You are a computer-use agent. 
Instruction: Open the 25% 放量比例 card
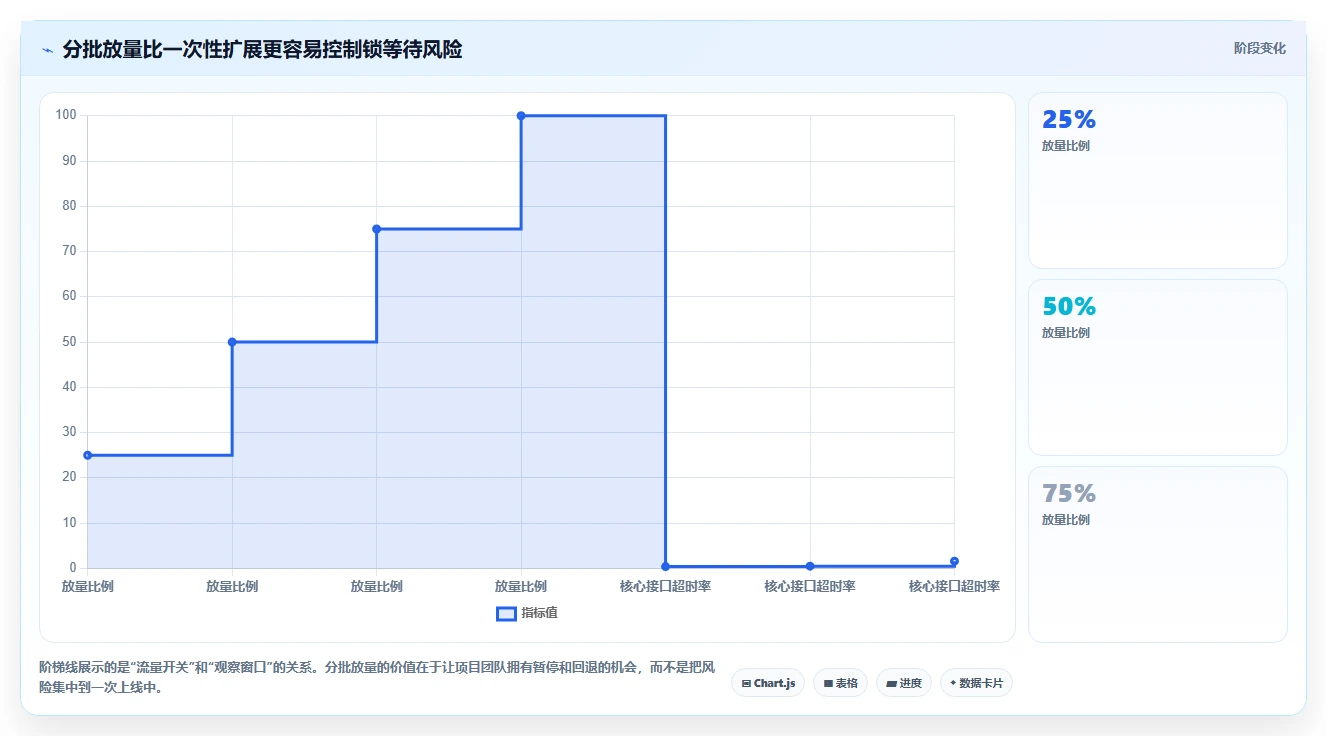[x=1157, y=181]
